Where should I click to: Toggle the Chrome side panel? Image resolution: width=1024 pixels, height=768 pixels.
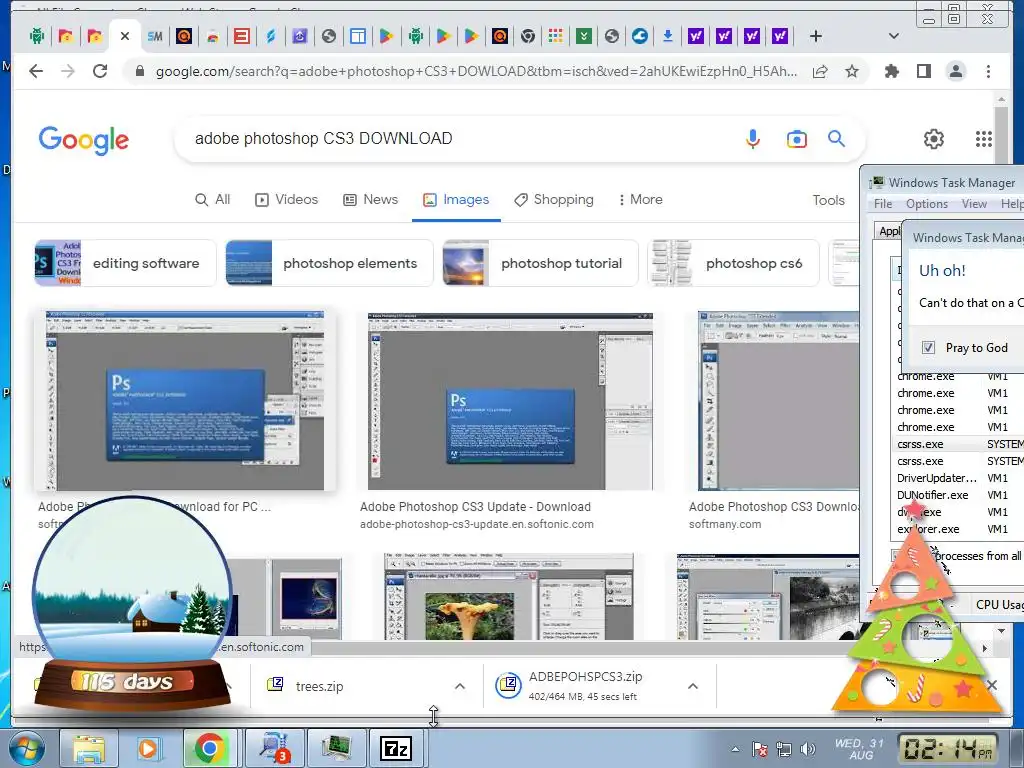click(x=923, y=71)
